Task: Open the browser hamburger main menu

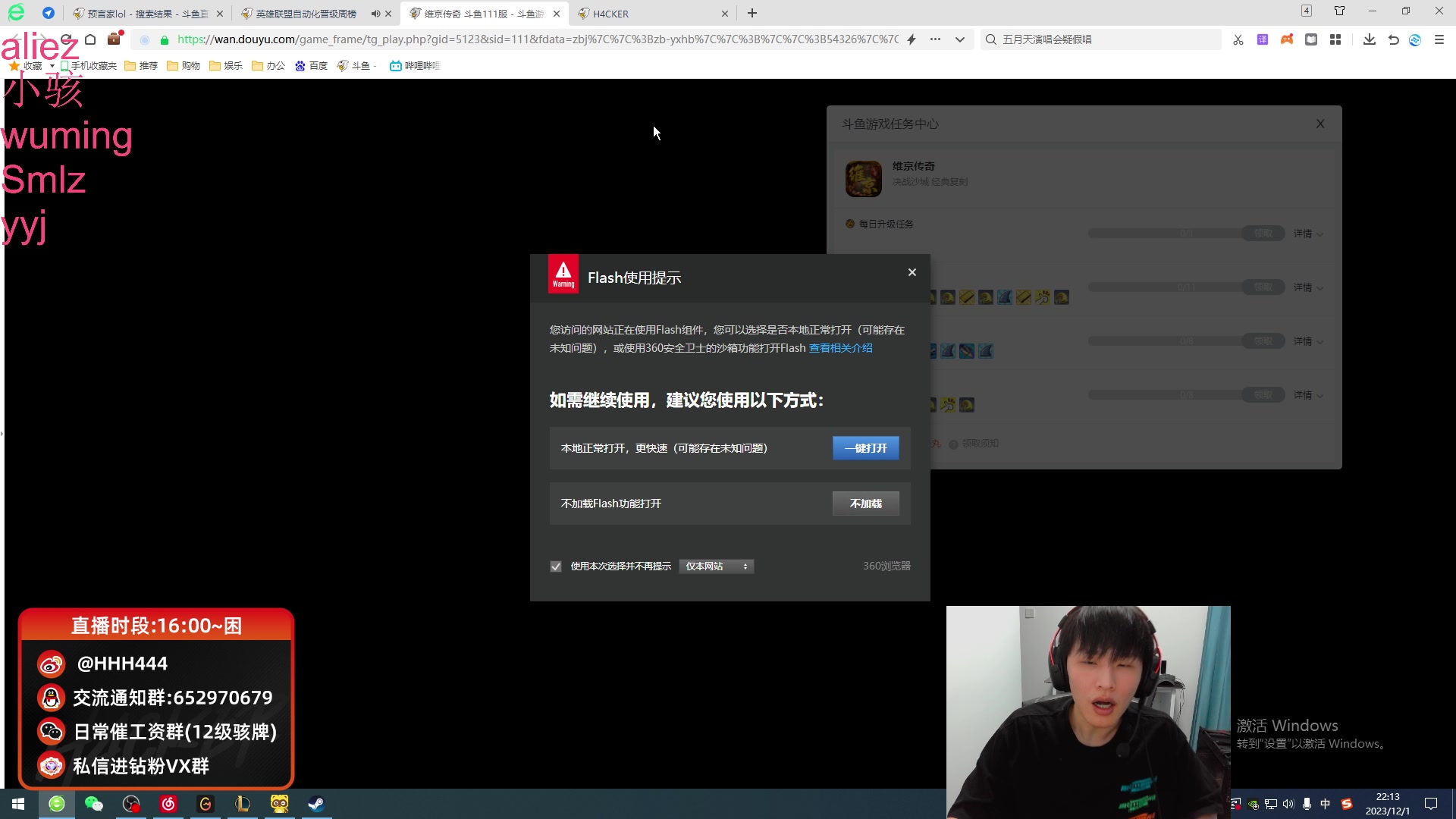Action: 1439,39
